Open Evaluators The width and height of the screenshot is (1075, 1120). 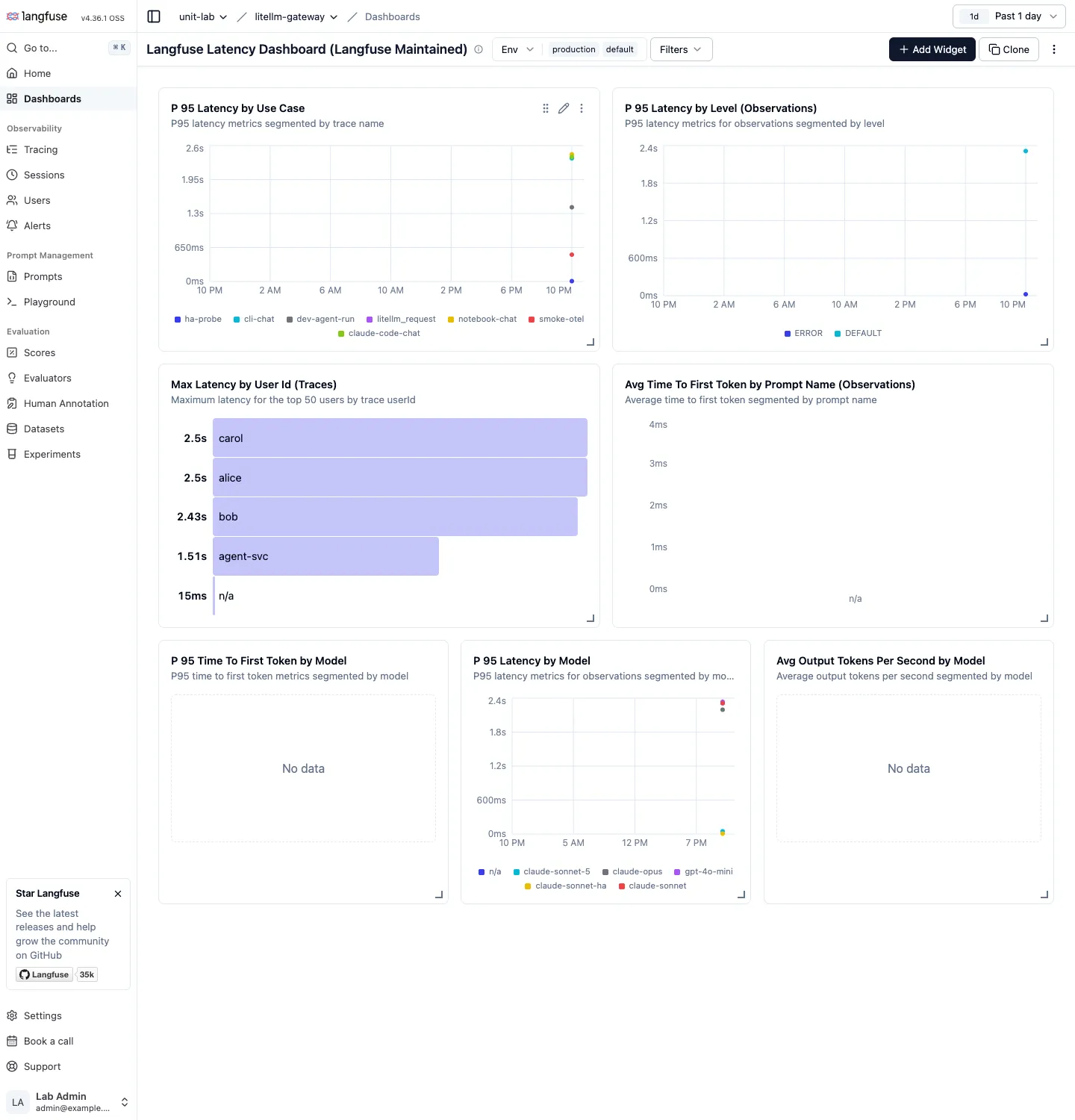click(x=69, y=378)
